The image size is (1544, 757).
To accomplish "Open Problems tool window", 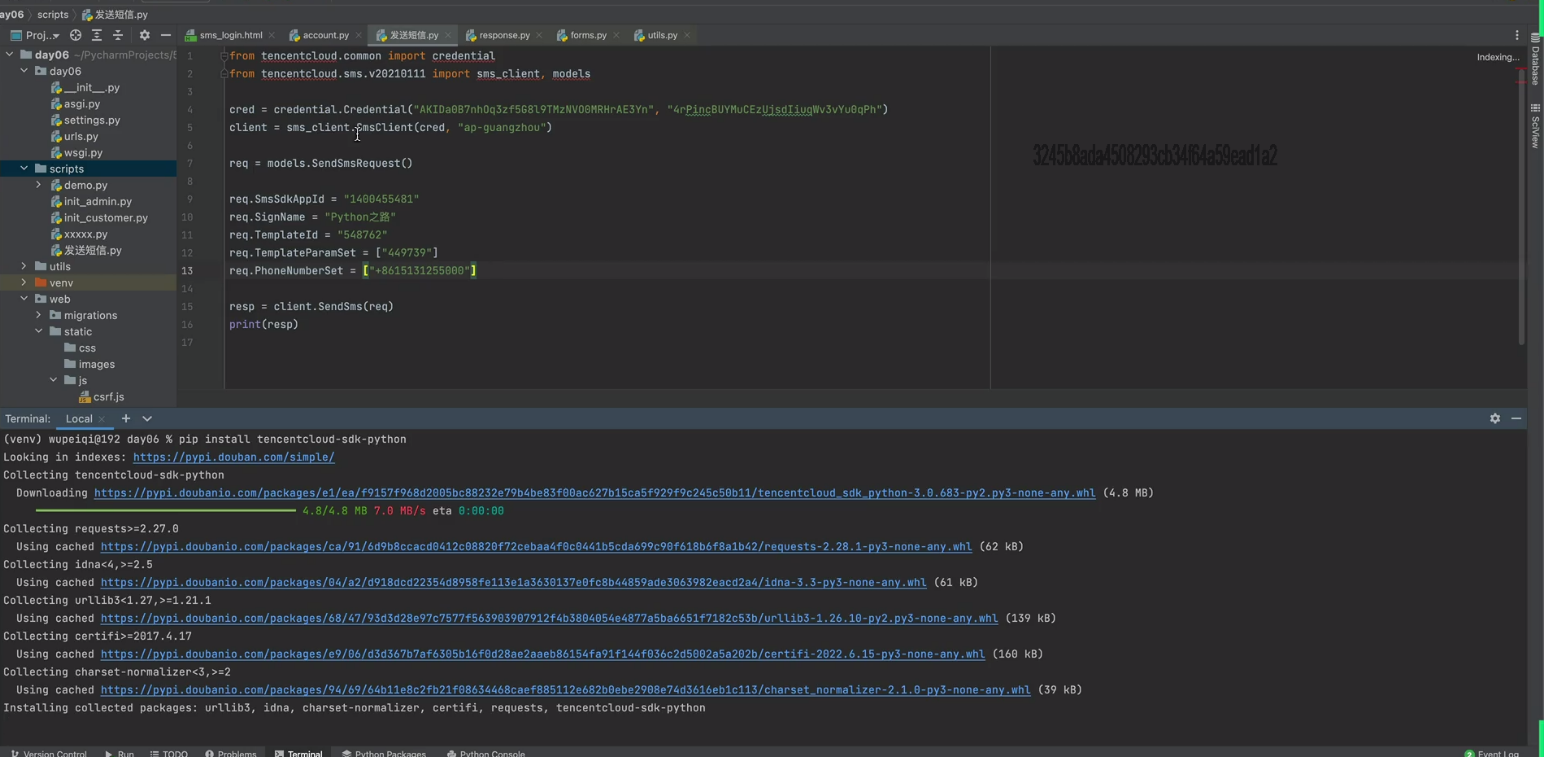I will (x=231, y=753).
